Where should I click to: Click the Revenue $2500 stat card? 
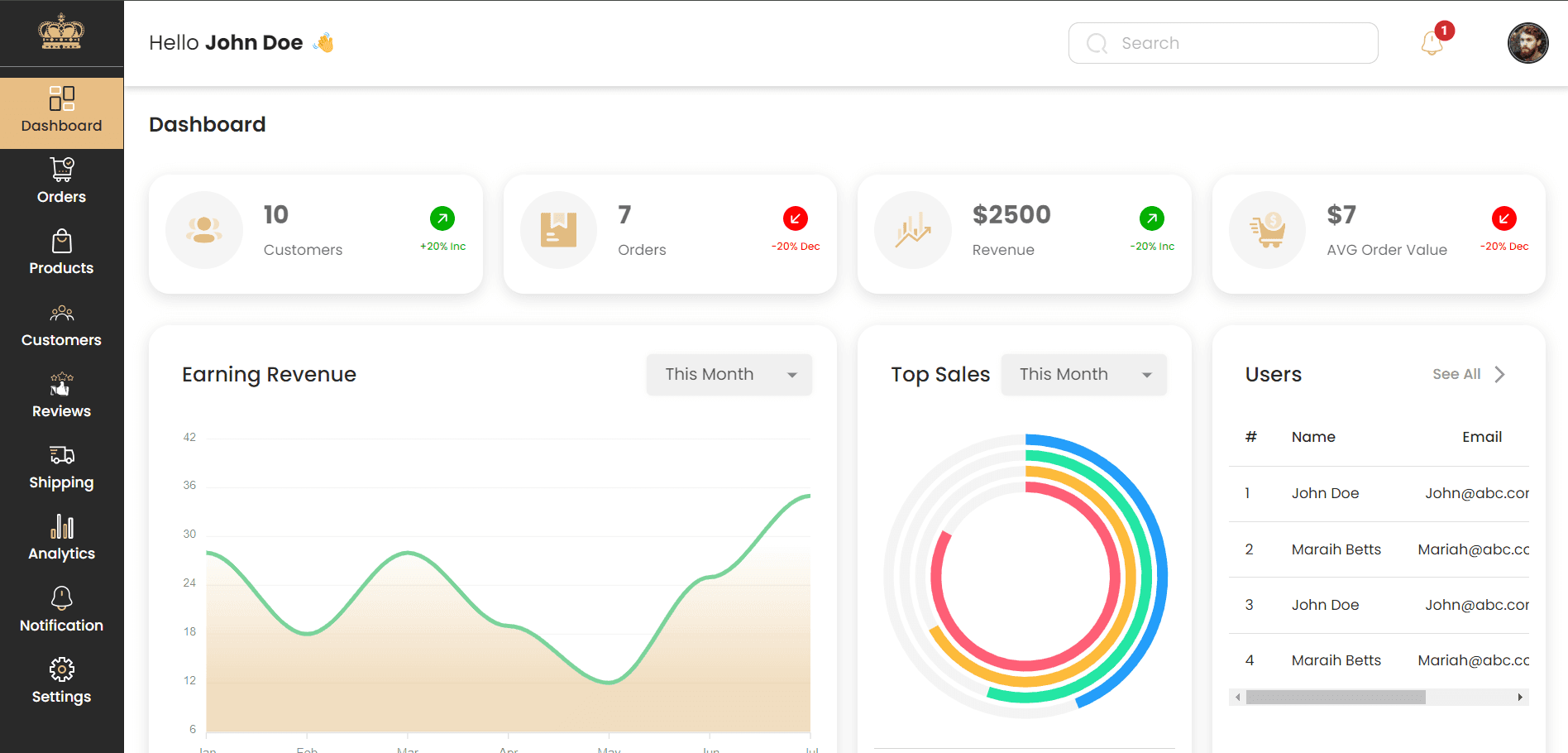1024,233
